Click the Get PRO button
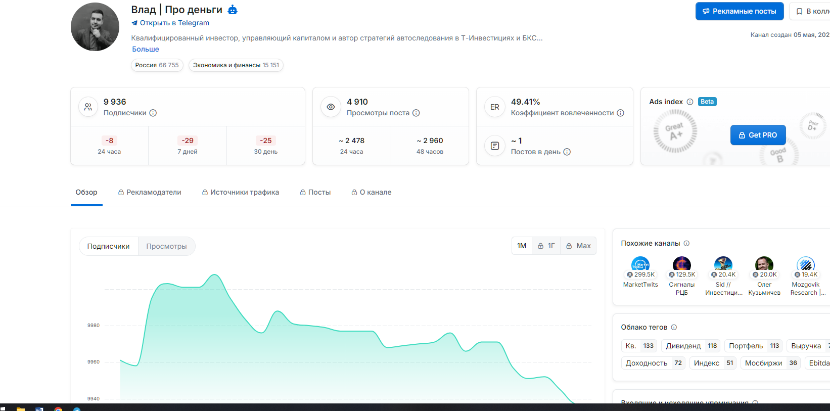The height and width of the screenshot is (411, 830). point(758,135)
